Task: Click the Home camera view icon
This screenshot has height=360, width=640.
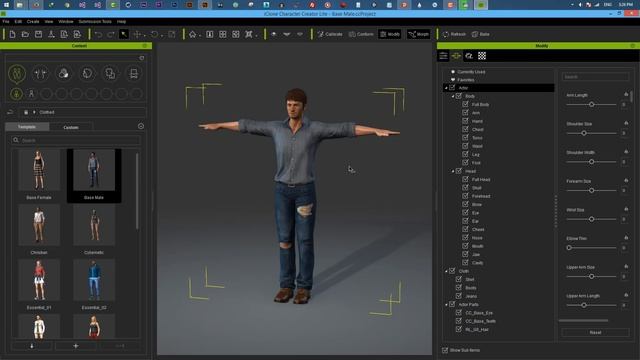Action: click(x=192, y=35)
